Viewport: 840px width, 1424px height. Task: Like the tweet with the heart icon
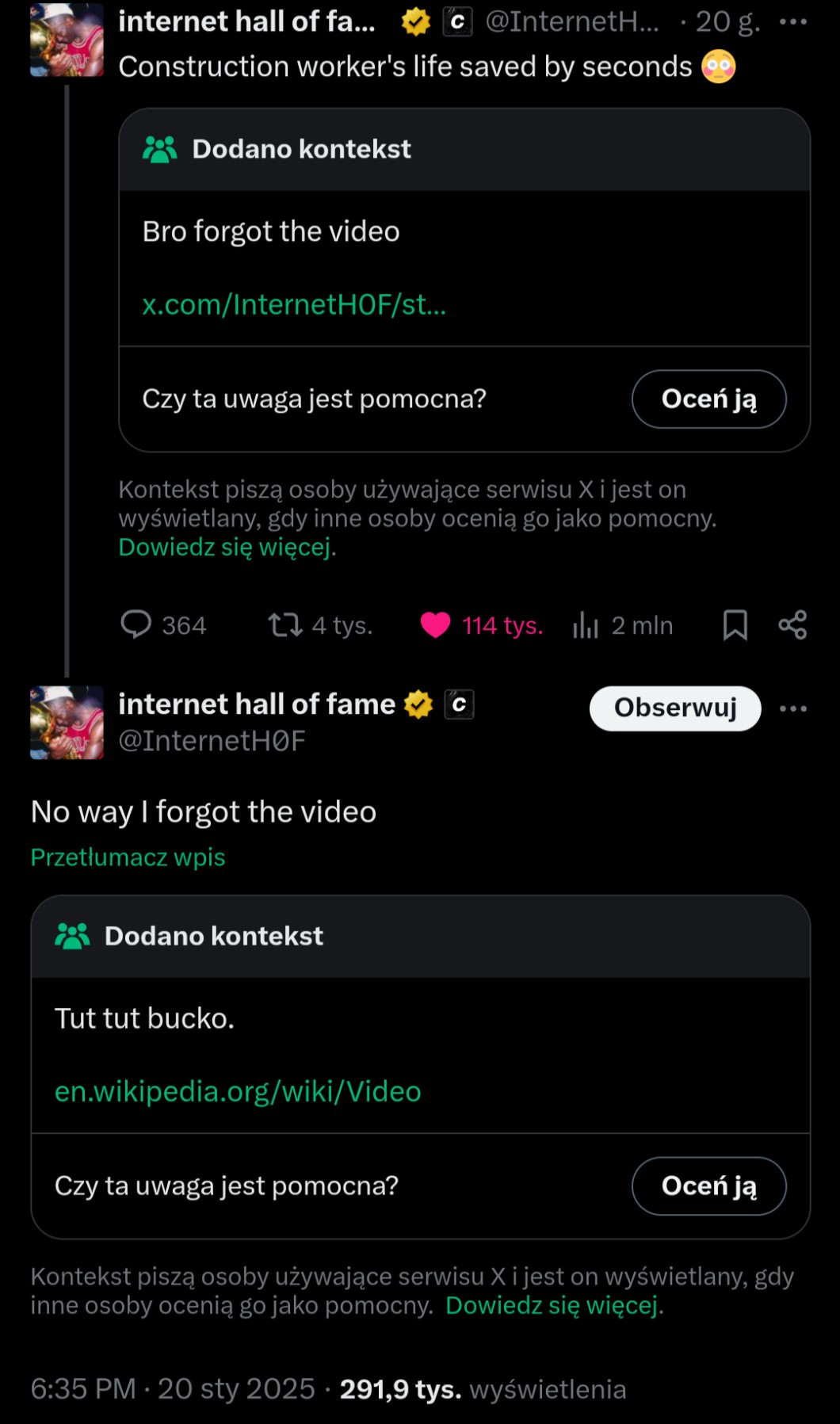pyautogui.click(x=435, y=624)
